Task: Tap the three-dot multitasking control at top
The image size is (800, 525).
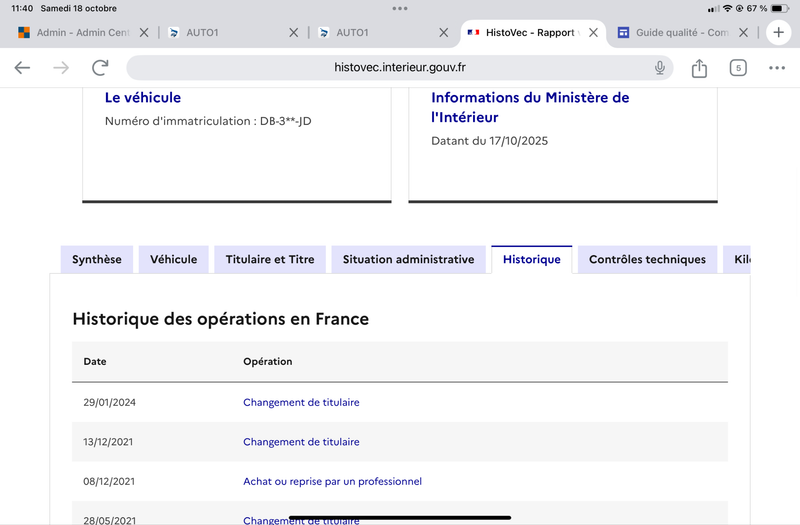Action: [400, 8]
